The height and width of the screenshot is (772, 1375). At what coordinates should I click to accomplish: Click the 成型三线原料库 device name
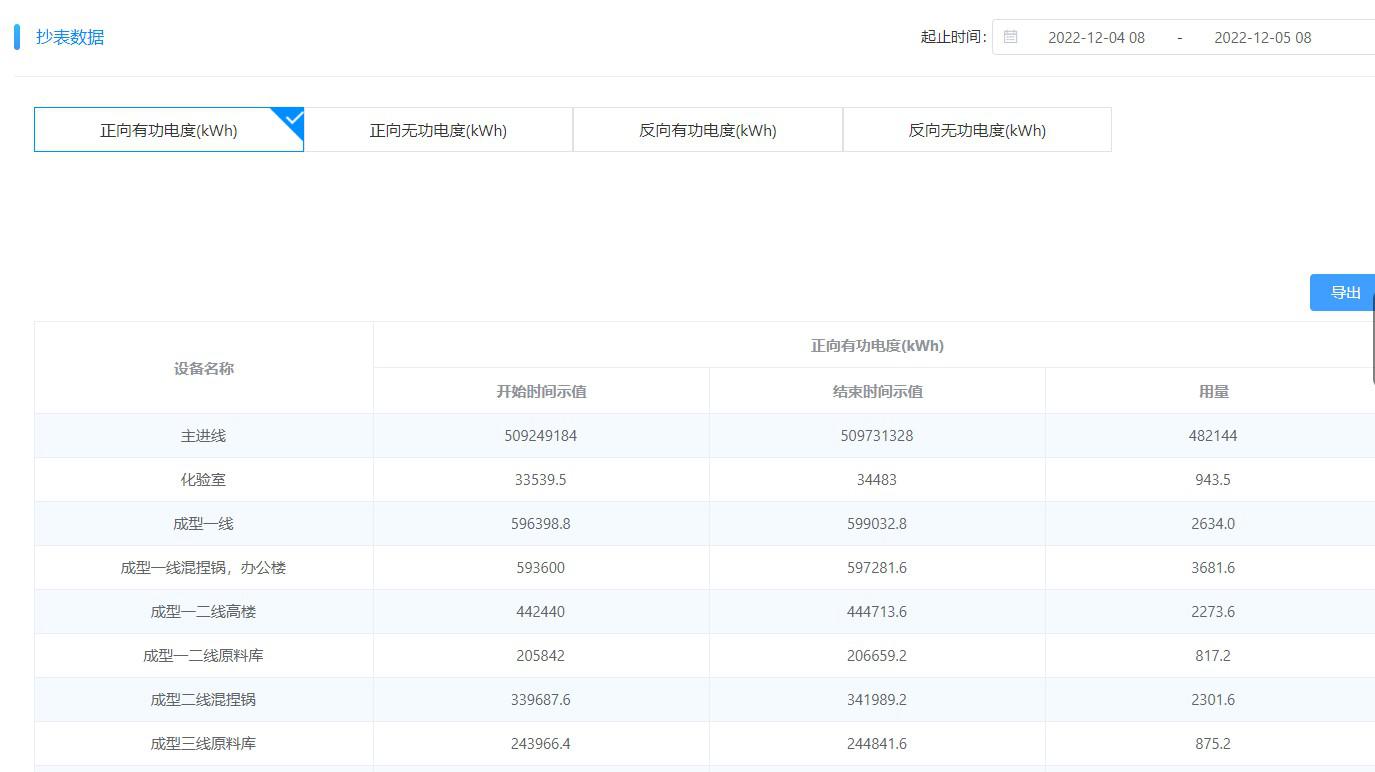tap(204, 744)
